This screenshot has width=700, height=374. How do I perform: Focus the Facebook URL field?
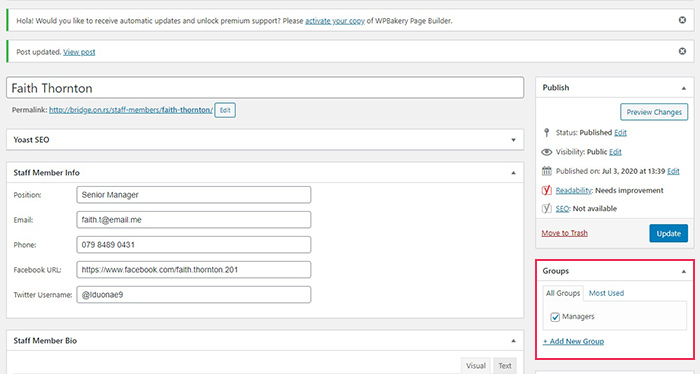click(x=194, y=270)
